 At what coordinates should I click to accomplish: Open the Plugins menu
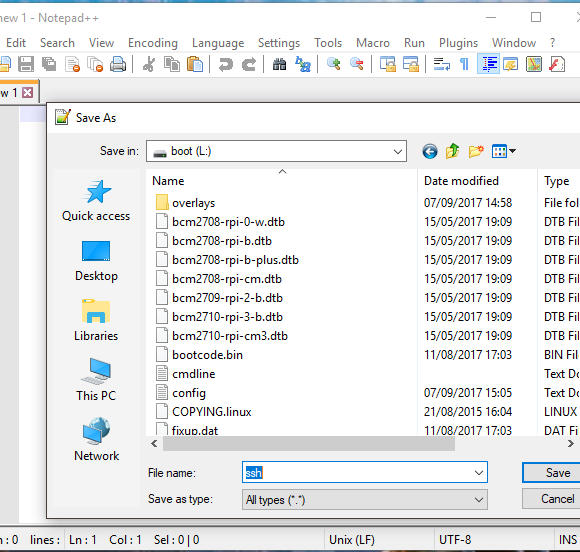(x=458, y=43)
